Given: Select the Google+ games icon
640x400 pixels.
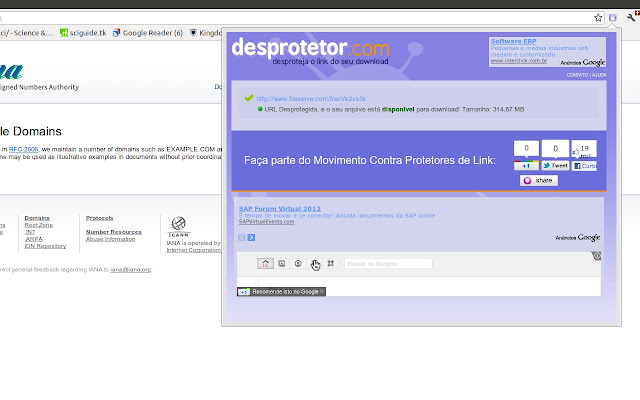Looking at the screenshot, I should click(x=331, y=264).
